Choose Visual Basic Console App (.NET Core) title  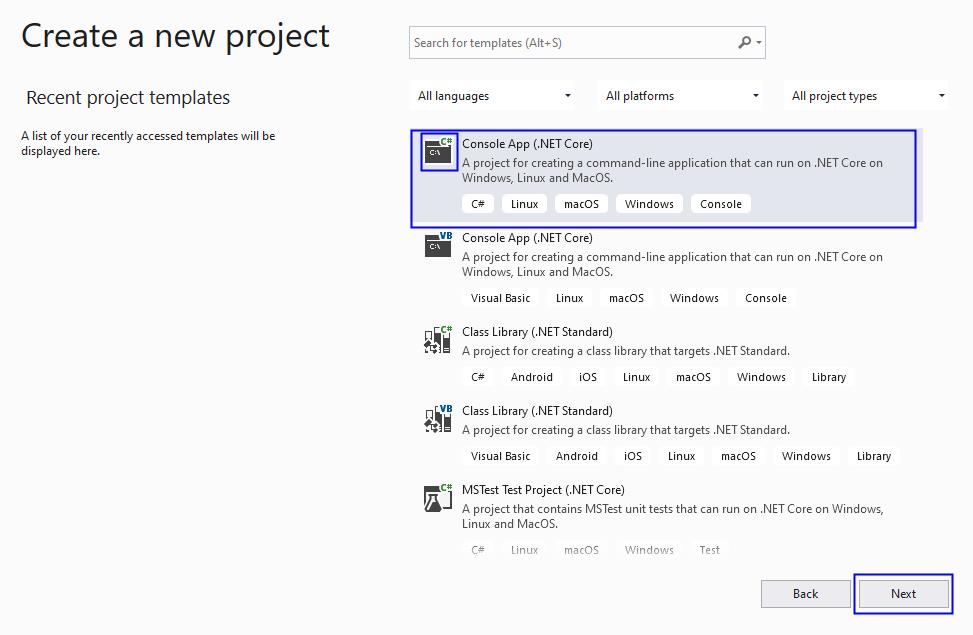pos(527,238)
